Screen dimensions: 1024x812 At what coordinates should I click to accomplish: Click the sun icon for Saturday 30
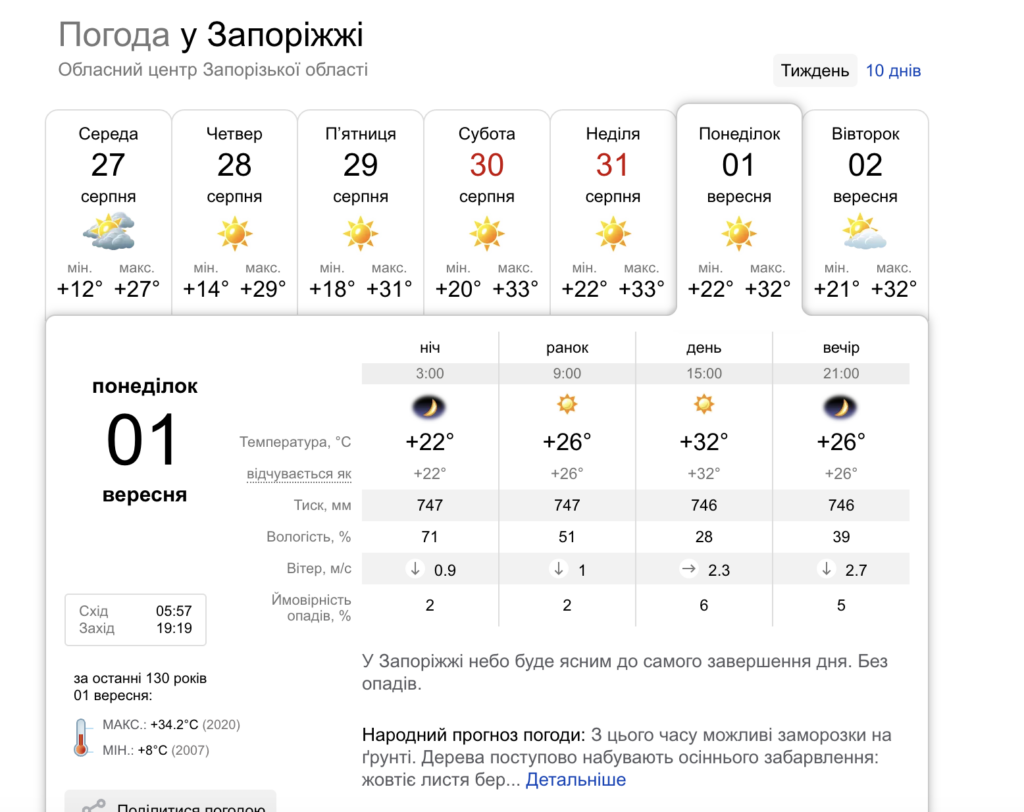[x=487, y=233]
